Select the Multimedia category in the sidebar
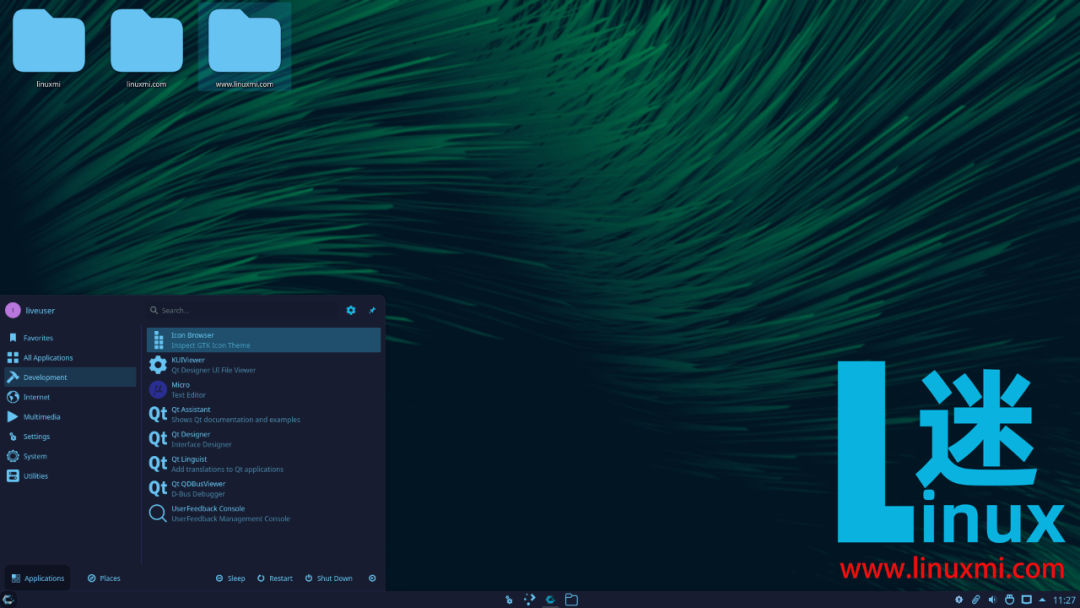 [x=42, y=416]
